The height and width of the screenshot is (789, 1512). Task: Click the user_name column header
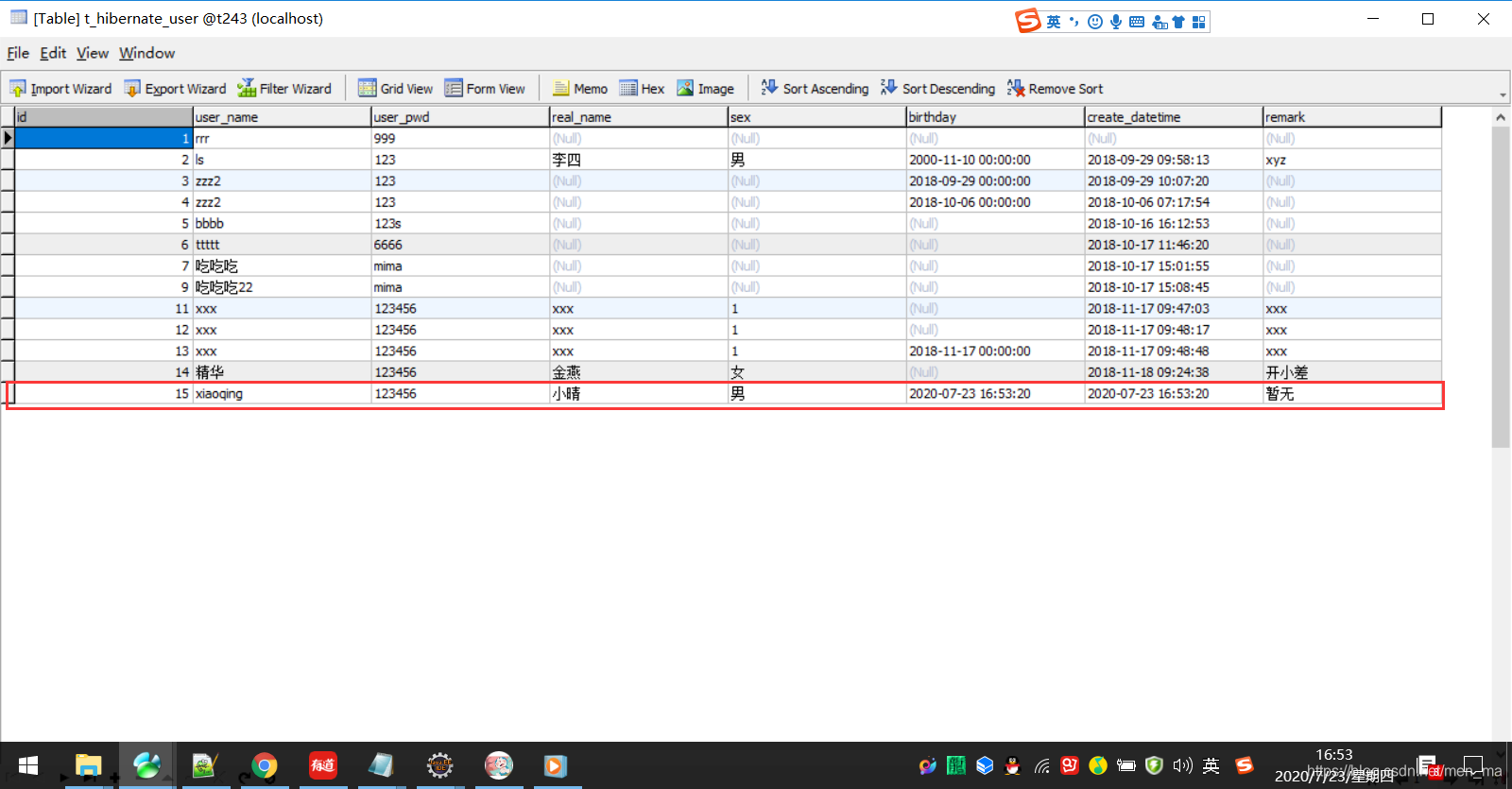(282, 117)
